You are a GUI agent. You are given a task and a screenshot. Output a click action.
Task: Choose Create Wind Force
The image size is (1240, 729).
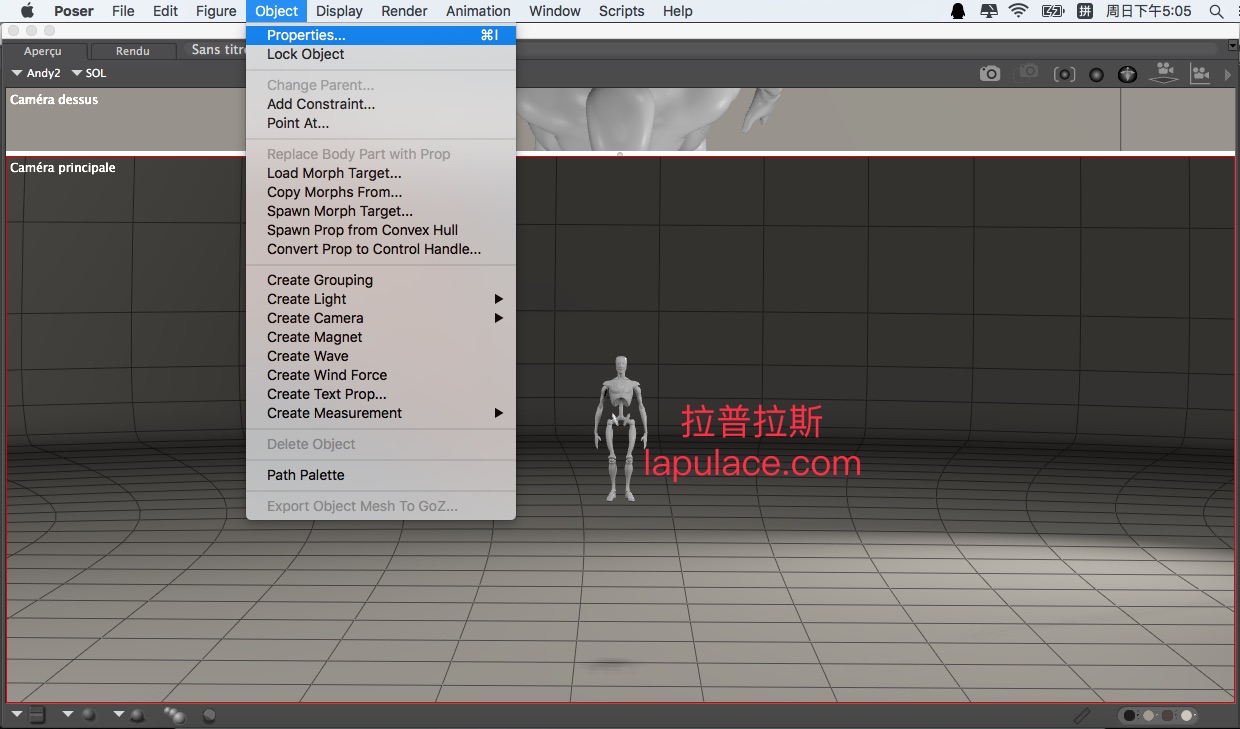(381, 375)
